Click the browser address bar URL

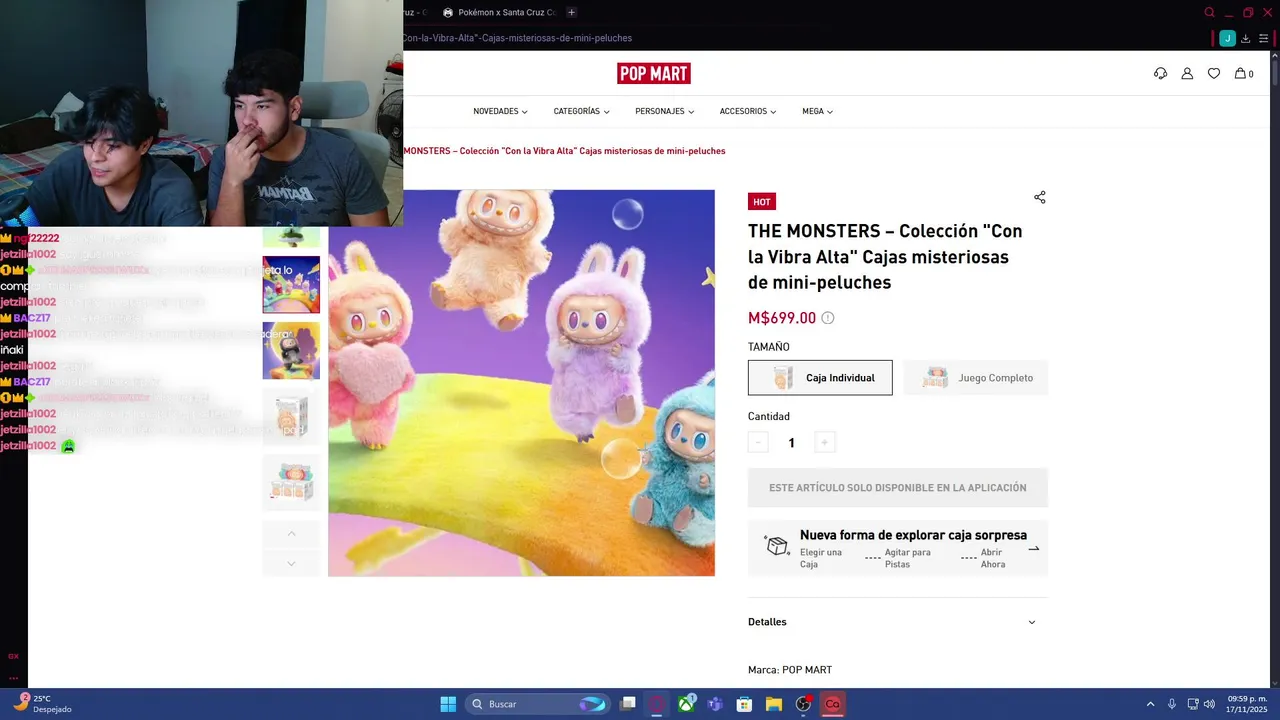518,38
